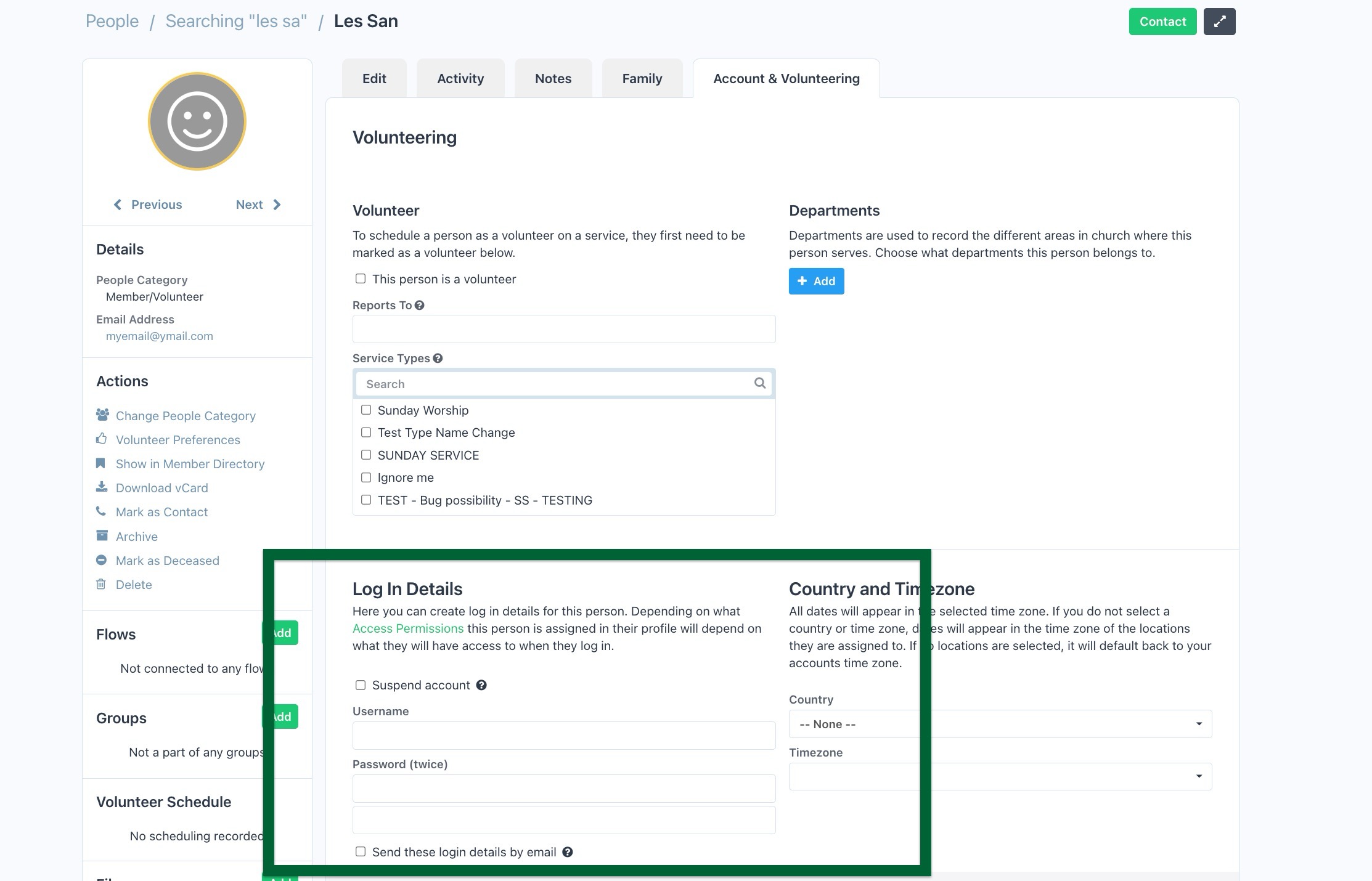Go to Next person chevron
Image resolution: width=1372 pixels, height=881 pixels.
tap(277, 205)
